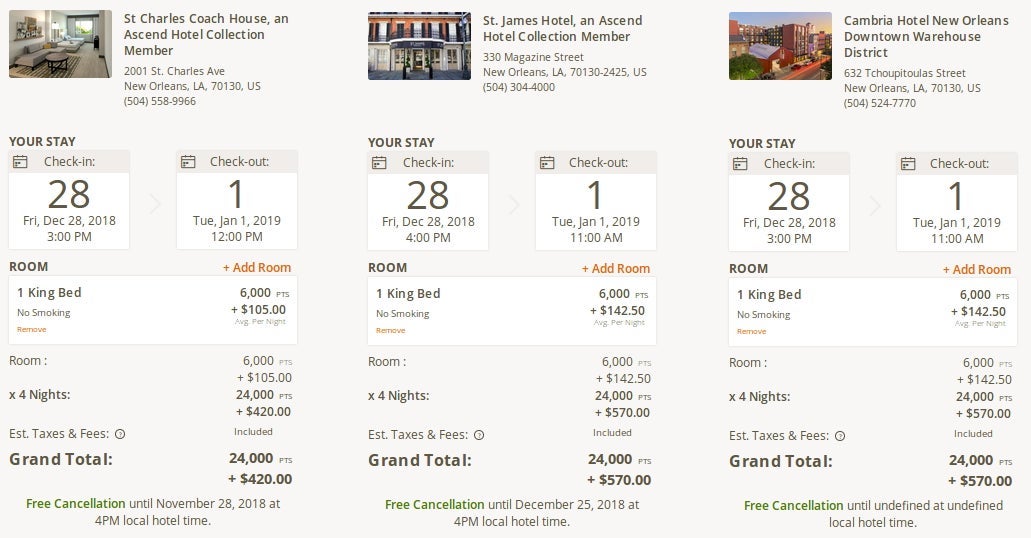Open Cambria Hotel New Orleans photo thumbnail
This screenshot has height=538, width=1031.
pos(780,46)
